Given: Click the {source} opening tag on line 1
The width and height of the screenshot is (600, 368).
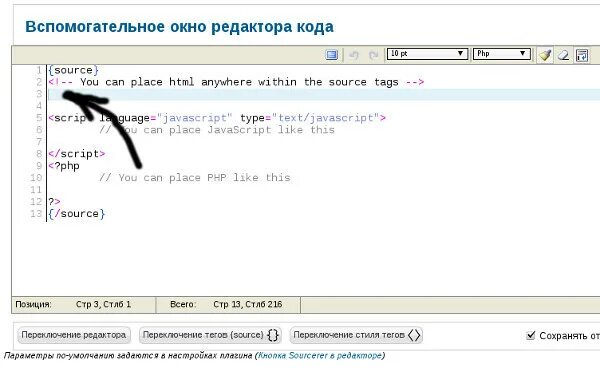Looking at the screenshot, I should (73, 70).
